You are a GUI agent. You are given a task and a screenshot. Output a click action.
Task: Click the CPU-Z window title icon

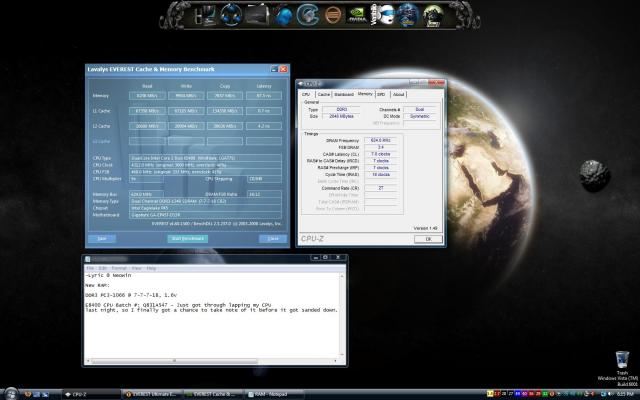[x=301, y=84]
